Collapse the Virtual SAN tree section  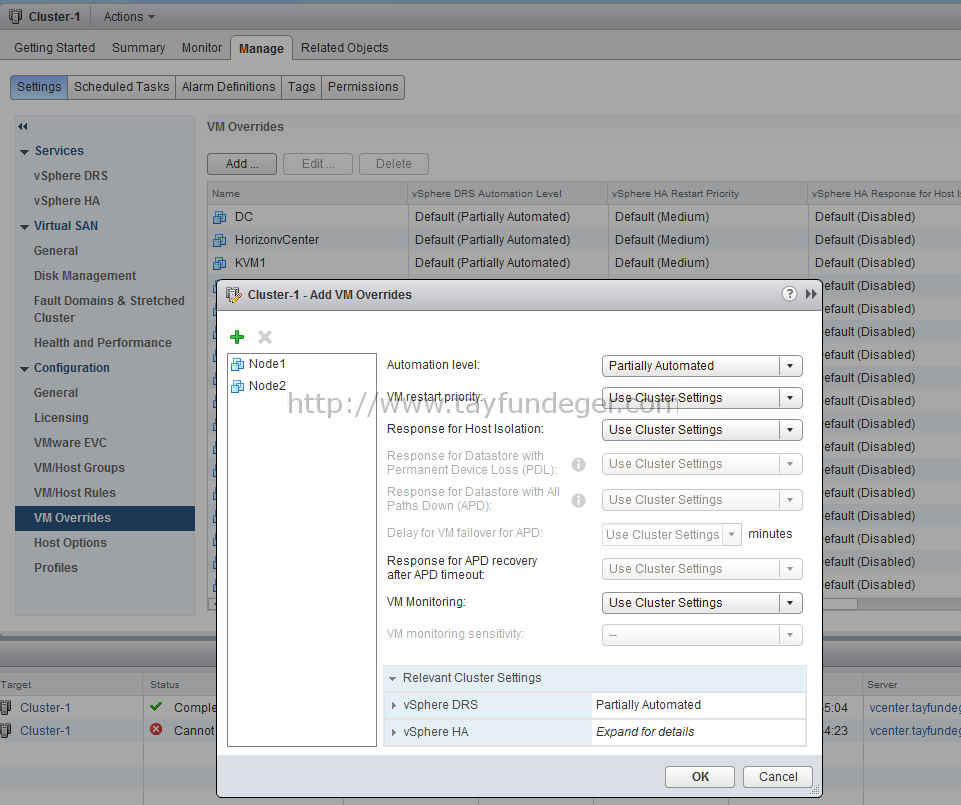(25, 227)
